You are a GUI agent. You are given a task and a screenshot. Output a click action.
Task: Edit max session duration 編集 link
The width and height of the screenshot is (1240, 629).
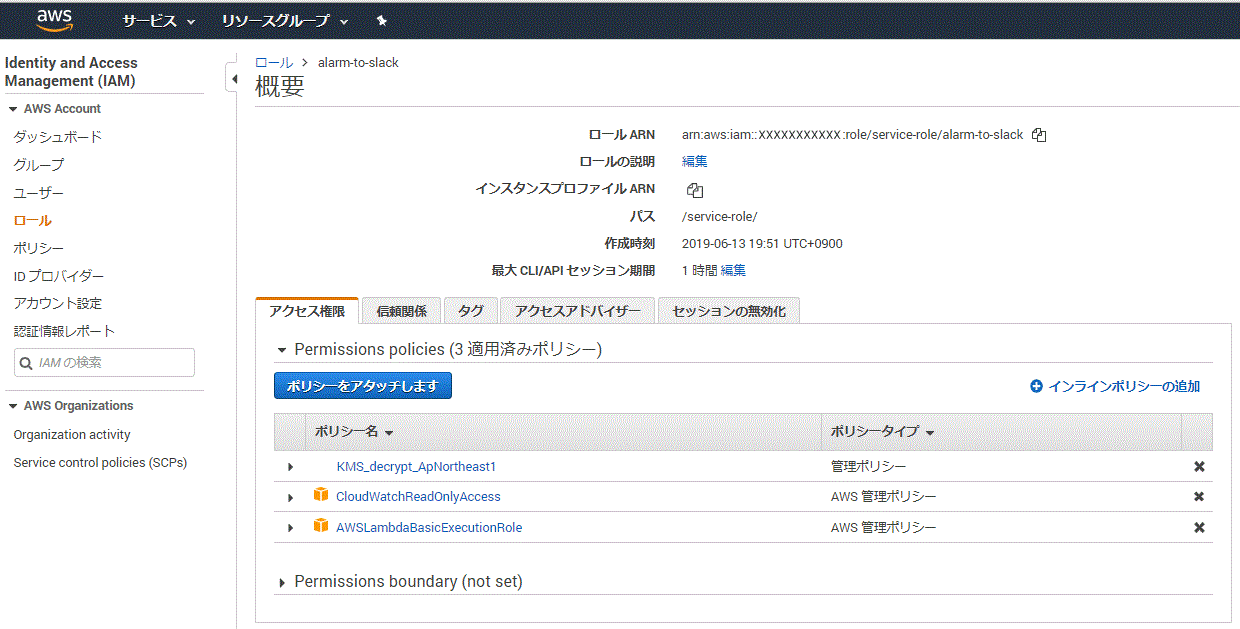(x=734, y=270)
